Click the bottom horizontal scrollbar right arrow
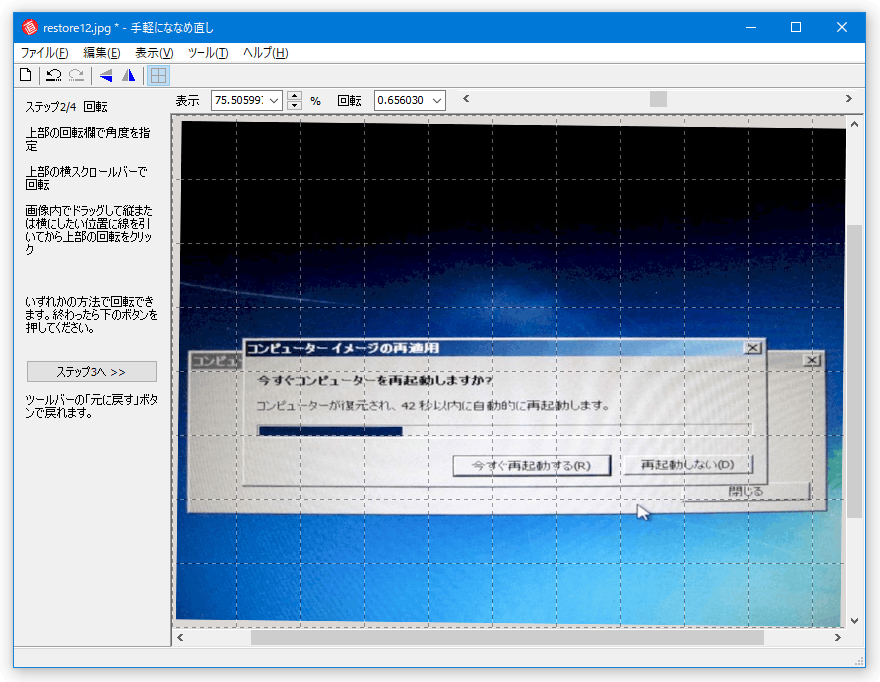Viewport: 880px width, 682px height. pyautogui.click(x=837, y=637)
